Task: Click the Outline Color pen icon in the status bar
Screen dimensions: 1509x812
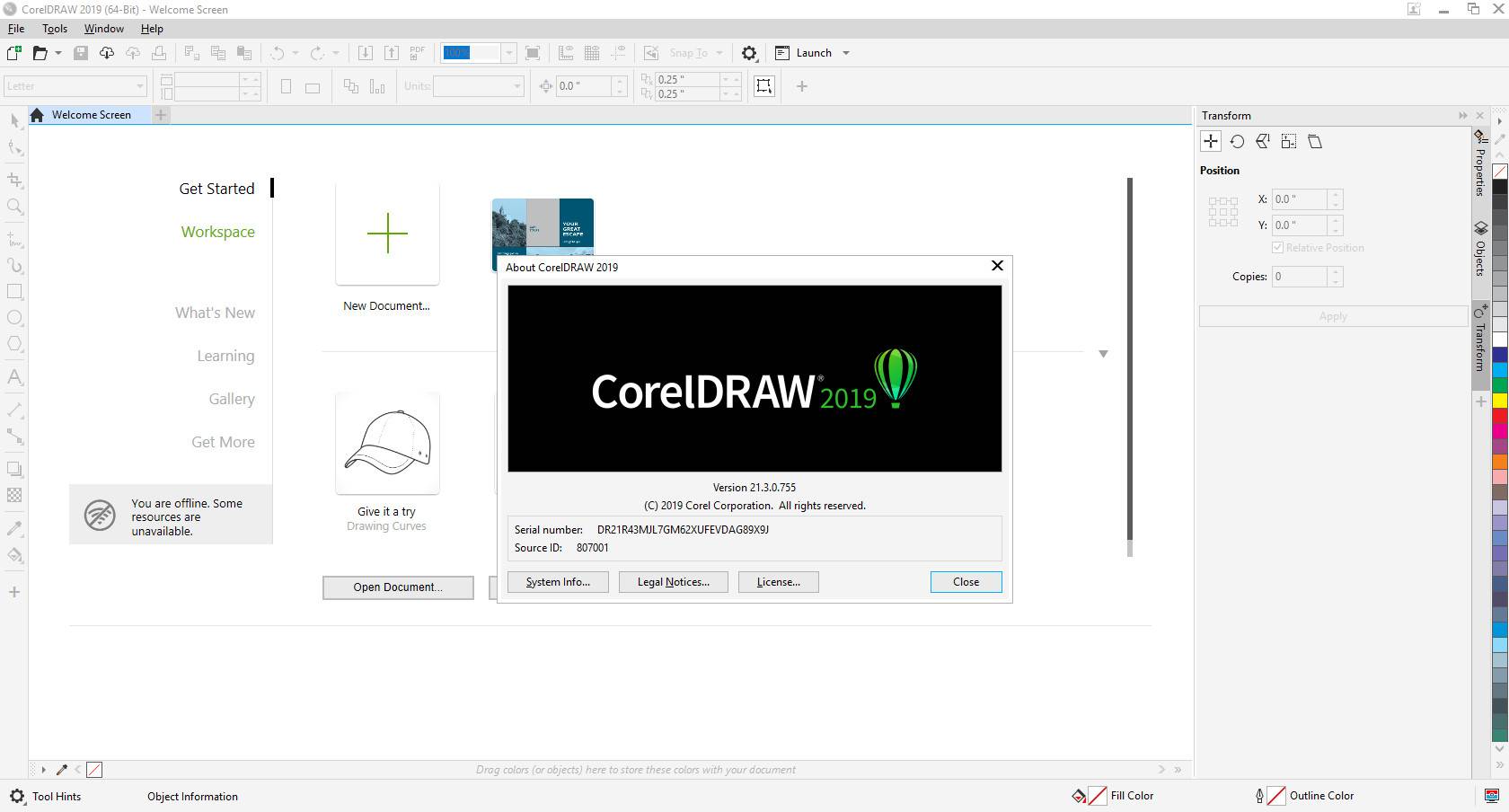Action: click(1259, 796)
